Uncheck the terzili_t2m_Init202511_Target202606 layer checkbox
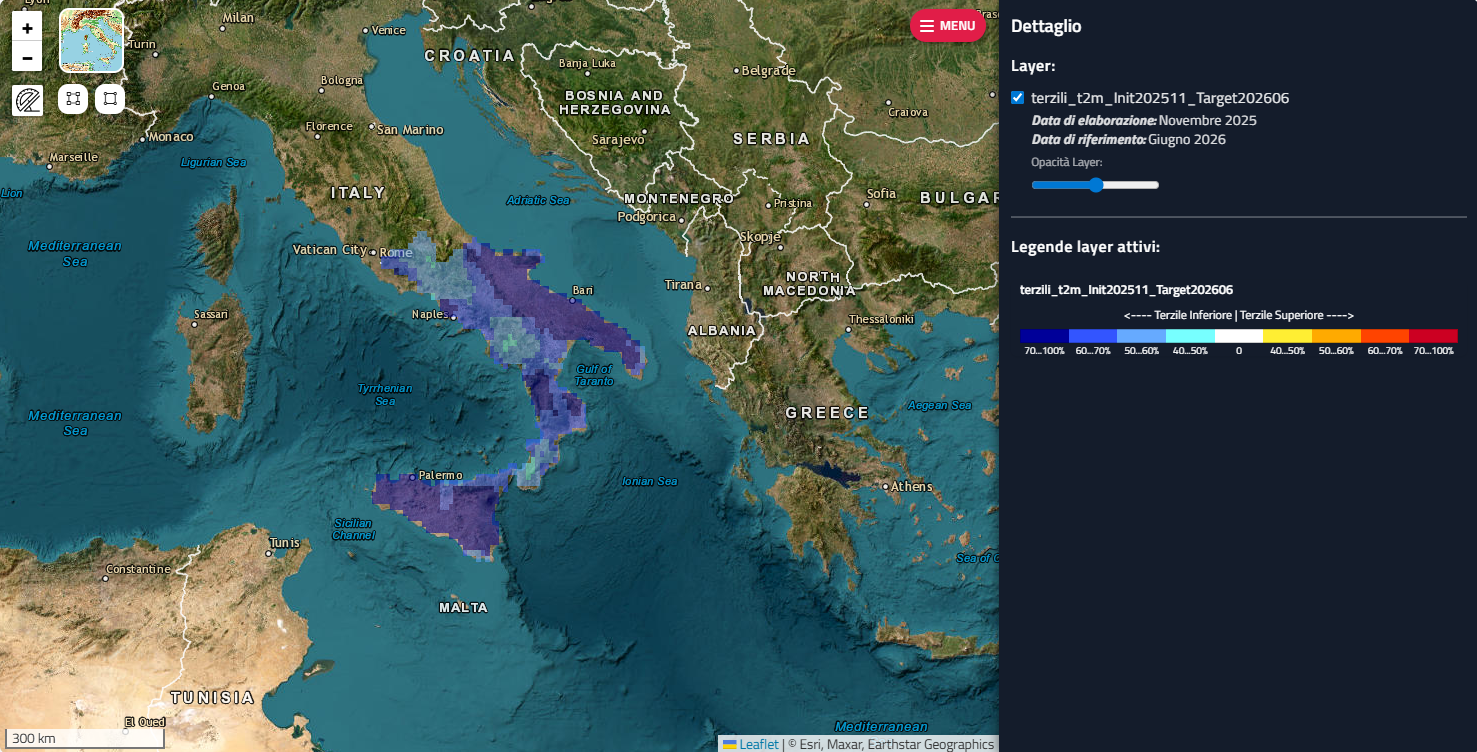 [1018, 98]
